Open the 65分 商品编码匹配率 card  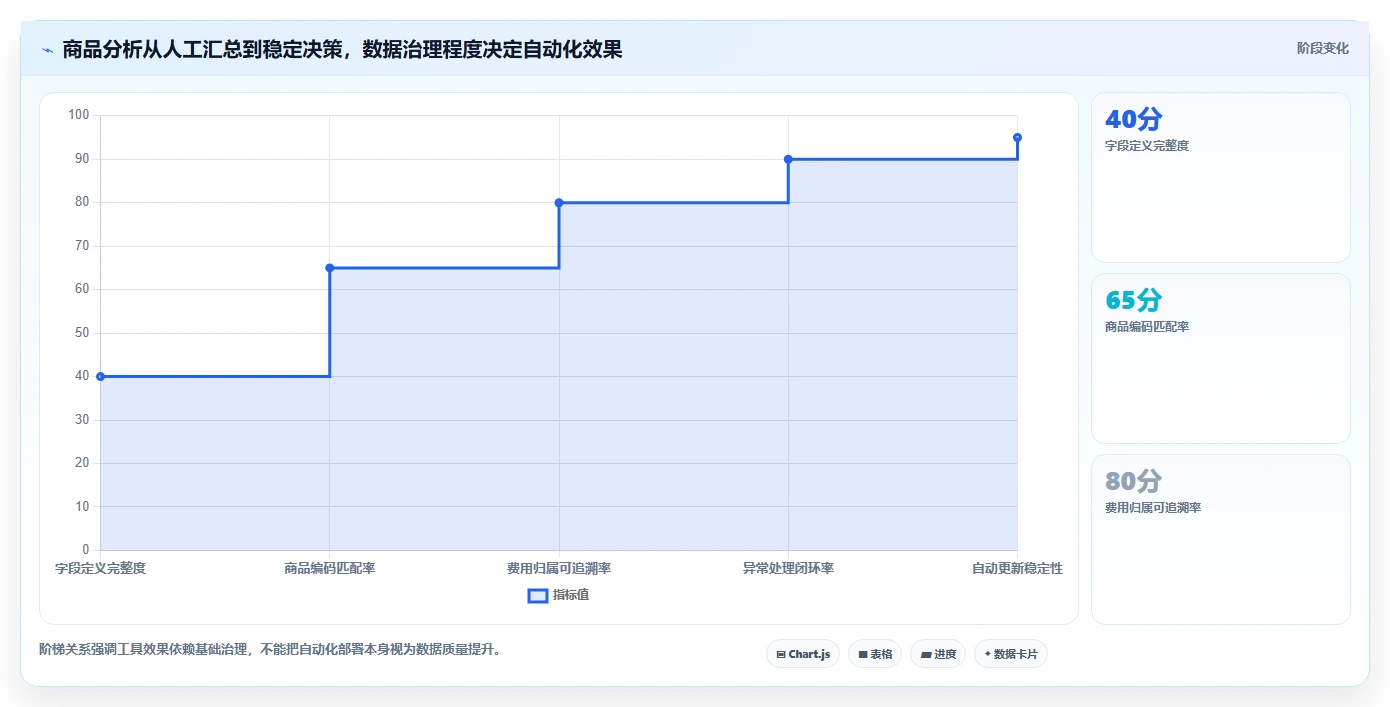[1220, 358]
